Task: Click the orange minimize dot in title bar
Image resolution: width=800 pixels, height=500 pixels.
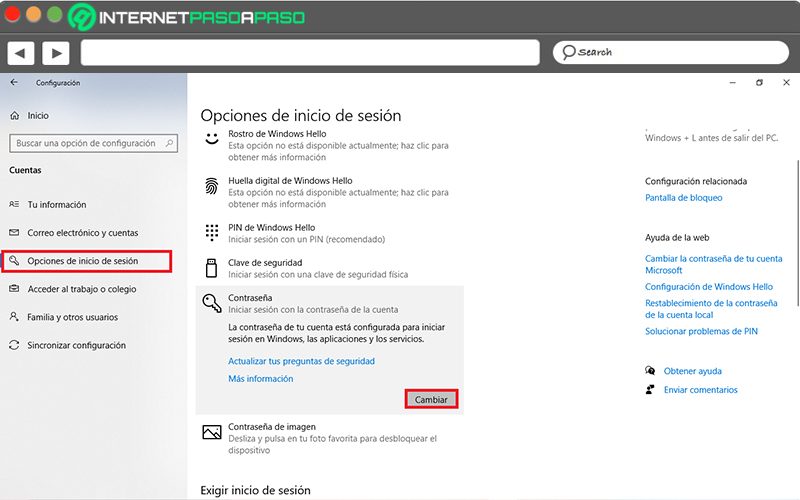Action: tap(34, 14)
